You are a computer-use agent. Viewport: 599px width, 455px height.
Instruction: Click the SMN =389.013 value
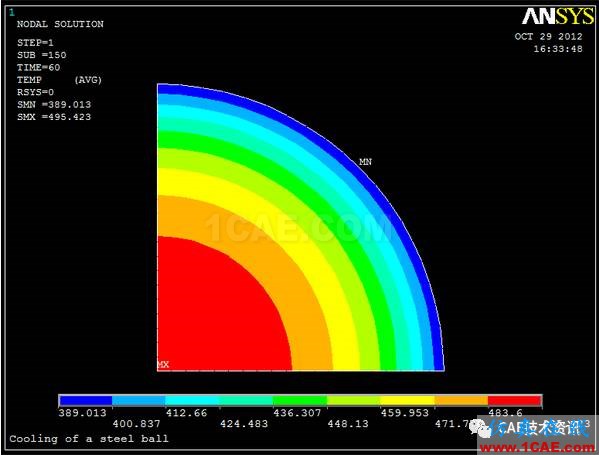[x=54, y=105]
